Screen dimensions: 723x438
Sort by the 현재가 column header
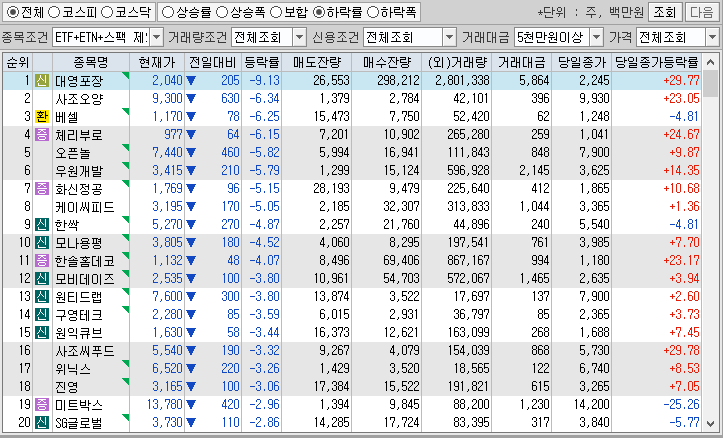pos(157,62)
